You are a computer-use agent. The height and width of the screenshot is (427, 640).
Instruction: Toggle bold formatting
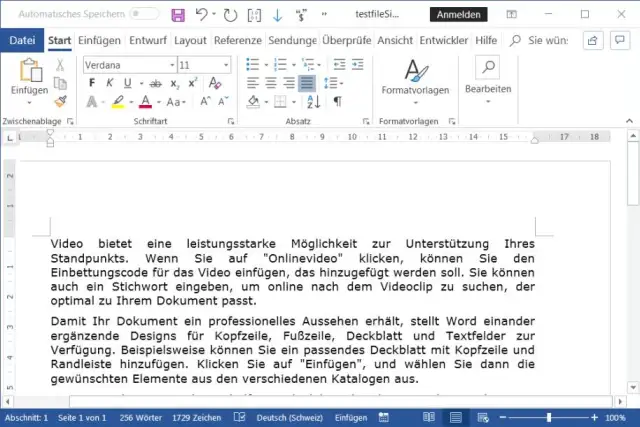[x=93, y=83]
